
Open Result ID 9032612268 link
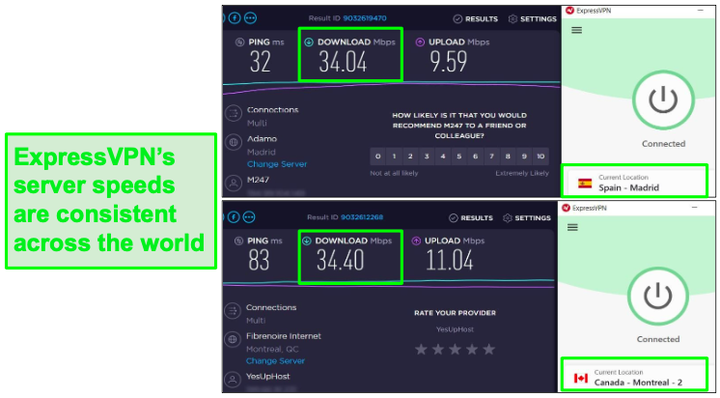coord(362,217)
